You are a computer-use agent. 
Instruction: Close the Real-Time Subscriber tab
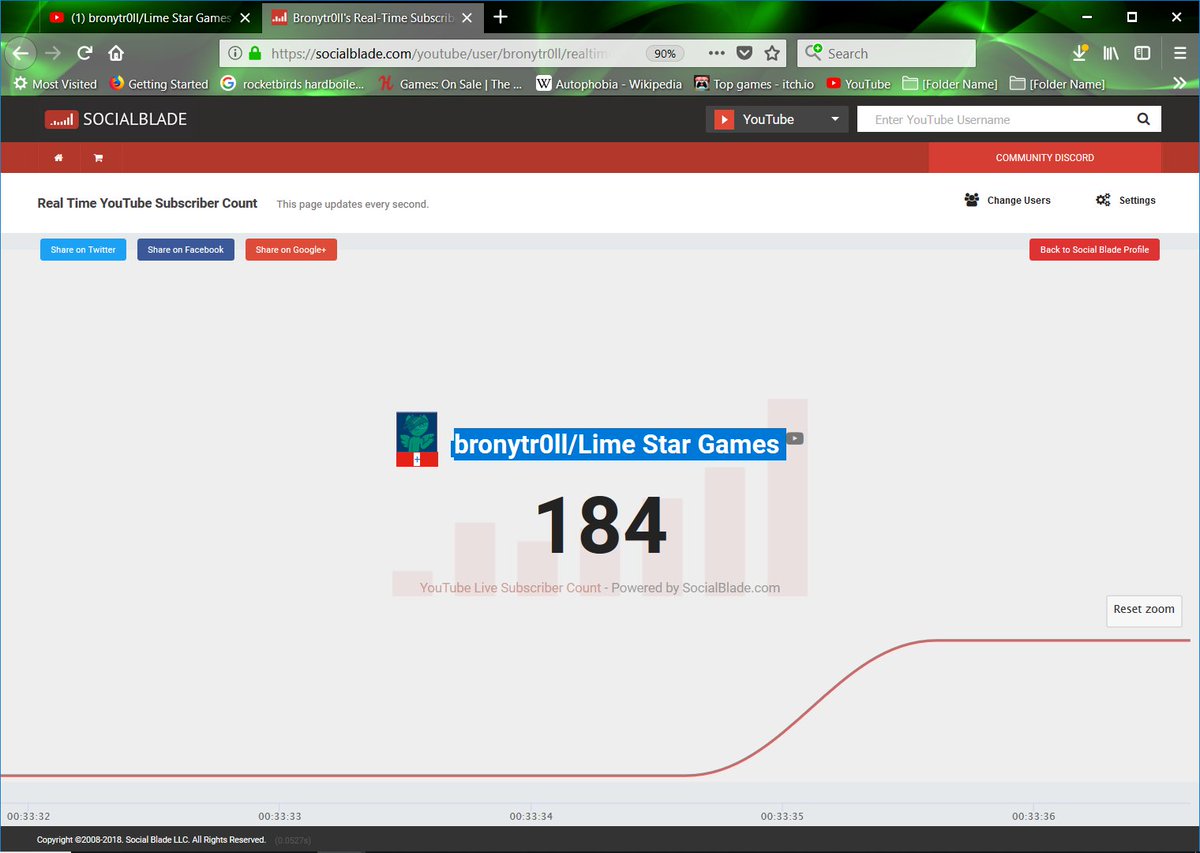coord(469,17)
